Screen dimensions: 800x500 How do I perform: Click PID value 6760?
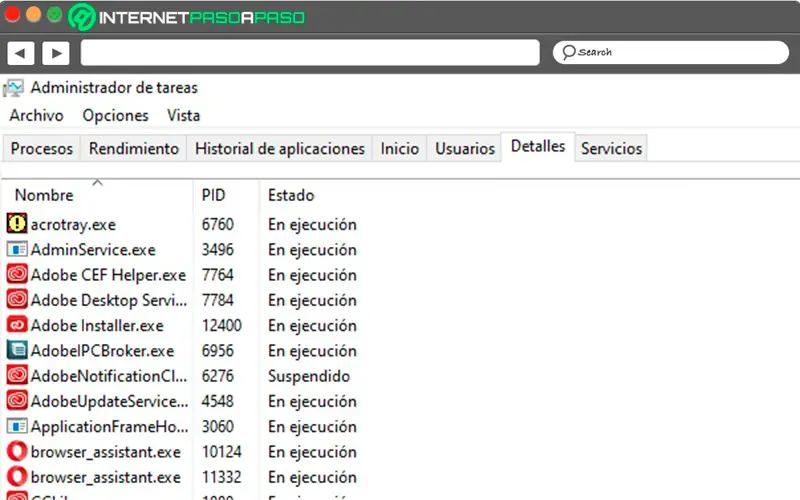click(x=217, y=224)
